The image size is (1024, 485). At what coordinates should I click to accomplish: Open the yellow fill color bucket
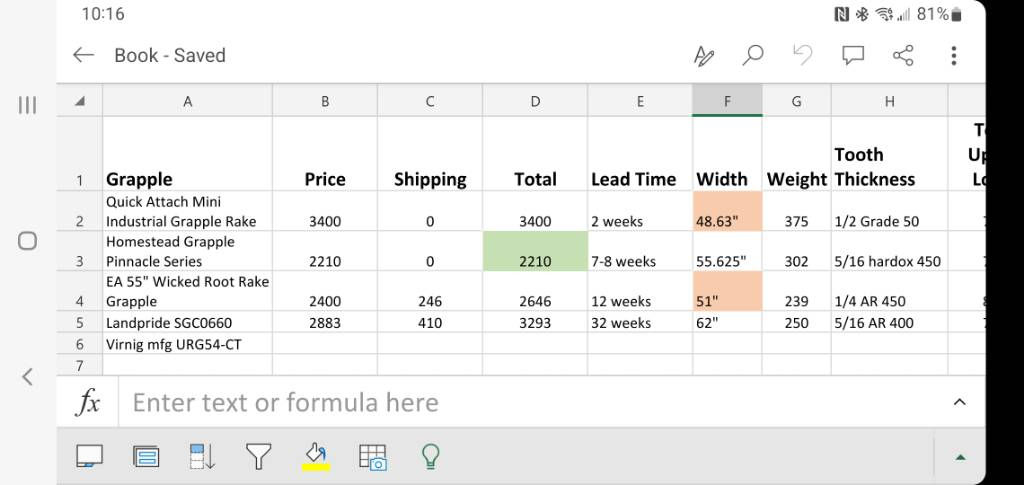tap(316, 457)
